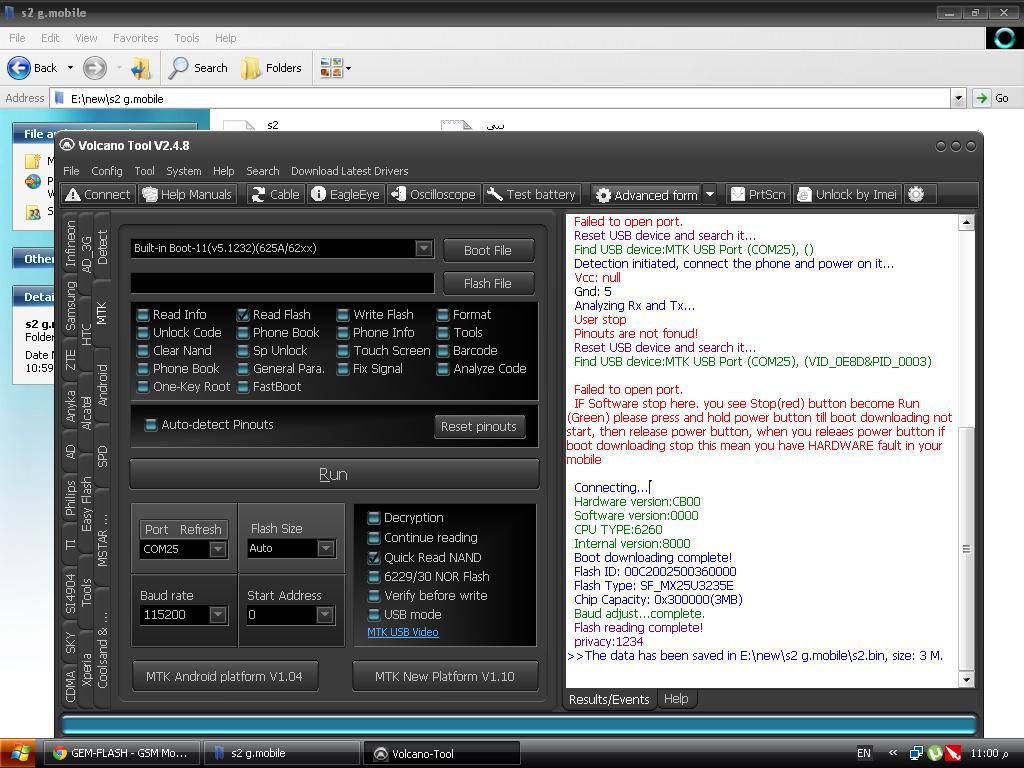Expand hidden tray icons chevron

pyautogui.click(x=893, y=753)
